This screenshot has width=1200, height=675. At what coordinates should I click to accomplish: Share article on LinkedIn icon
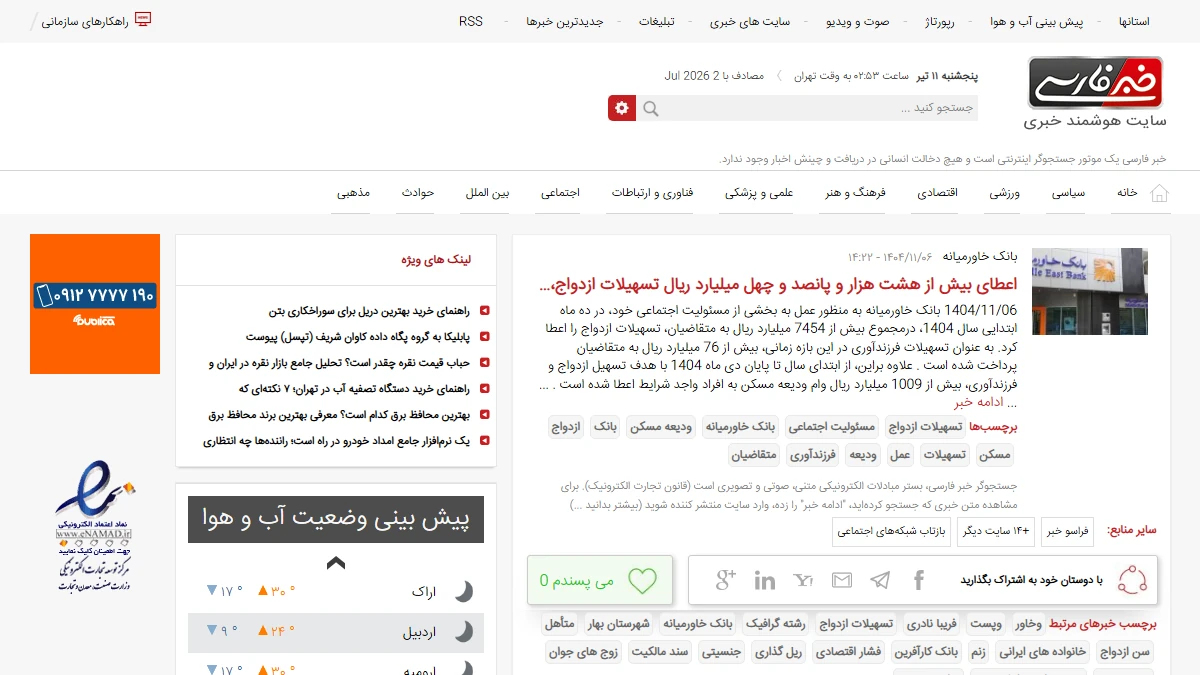click(765, 580)
